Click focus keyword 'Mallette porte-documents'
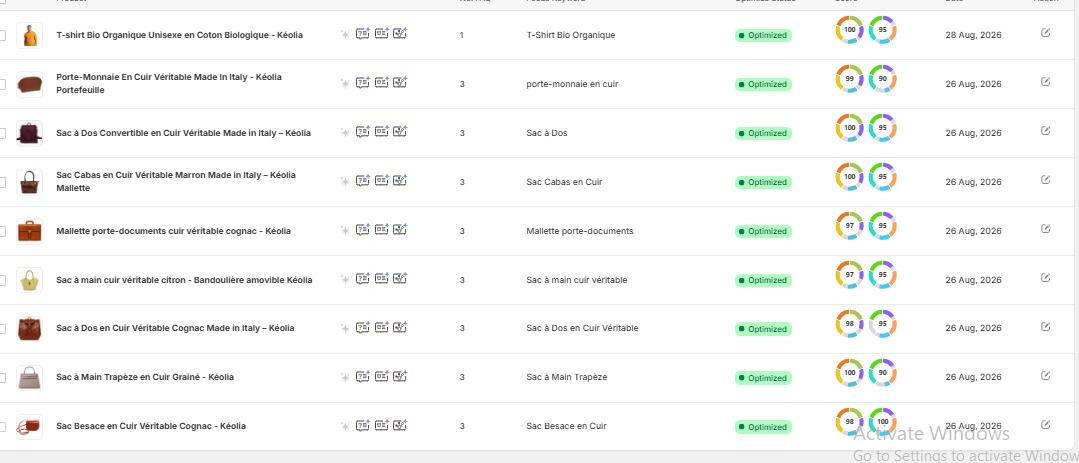This screenshot has height=463, width=1079. pyautogui.click(x=580, y=231)
